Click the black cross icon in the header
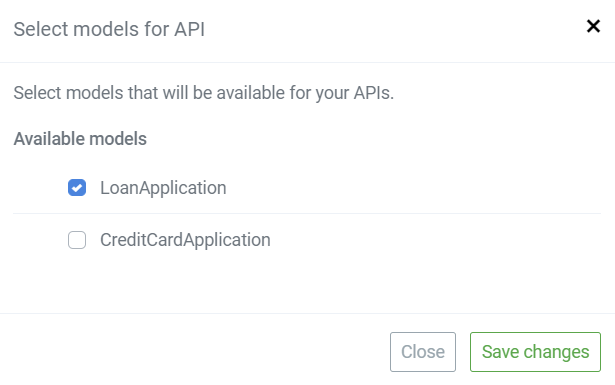Viewport: 615px width, 385px height. click(x=593, y=27)
